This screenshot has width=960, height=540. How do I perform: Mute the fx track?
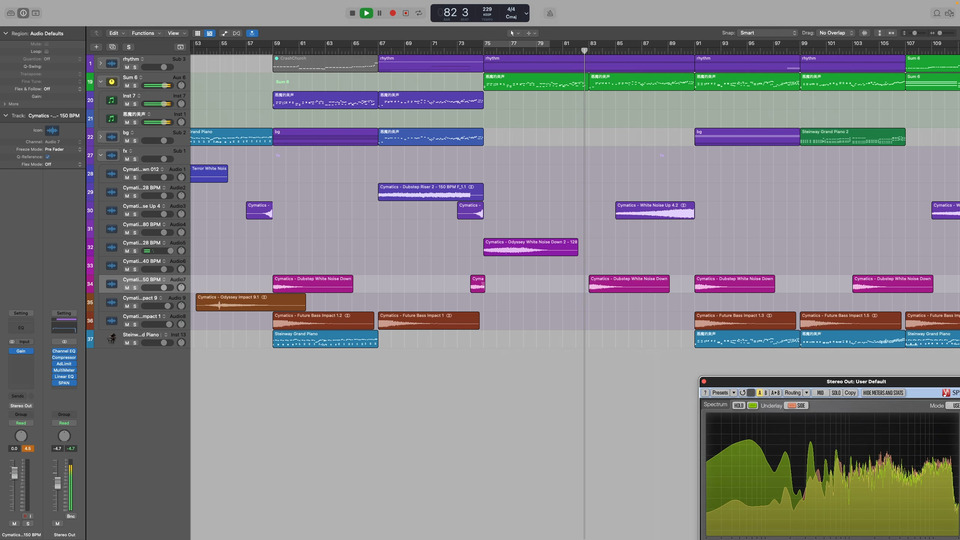pyautogui.click(x=127, y=159)
